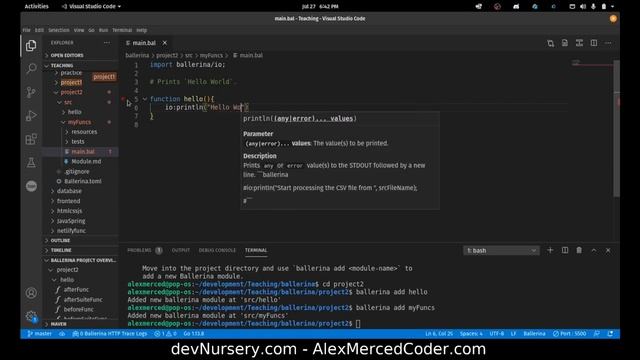Open the Accounts icon in activity bar
This screenshot has height=360, width=640.
point(31,293)
